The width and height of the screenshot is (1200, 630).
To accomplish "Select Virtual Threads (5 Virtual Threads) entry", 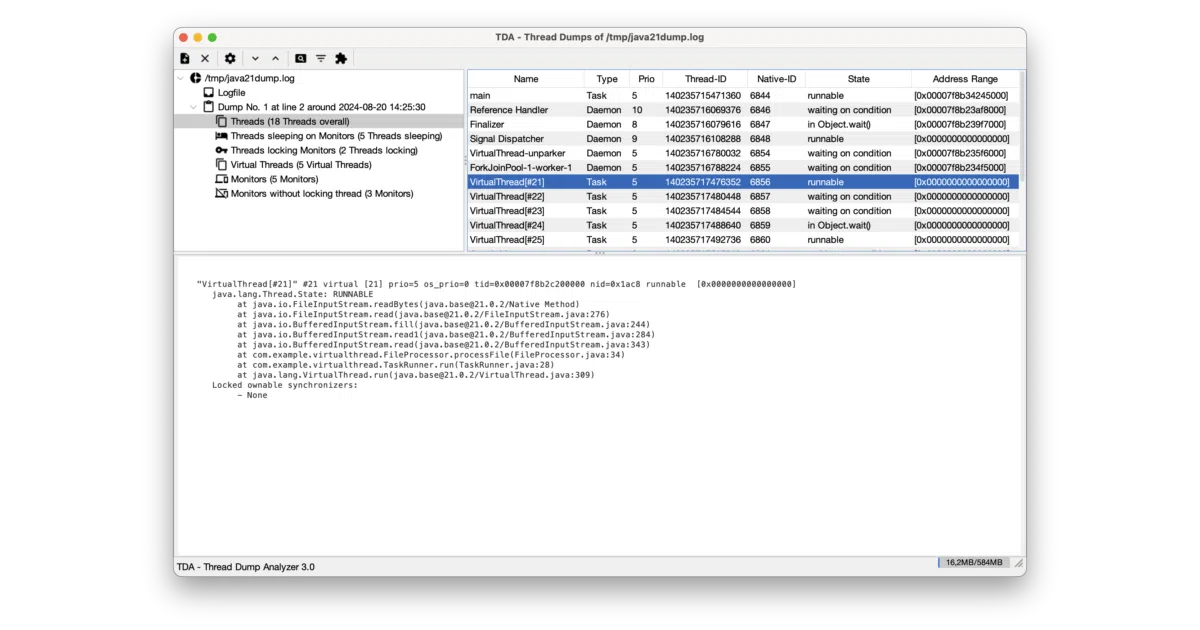I will pos(301,165).
